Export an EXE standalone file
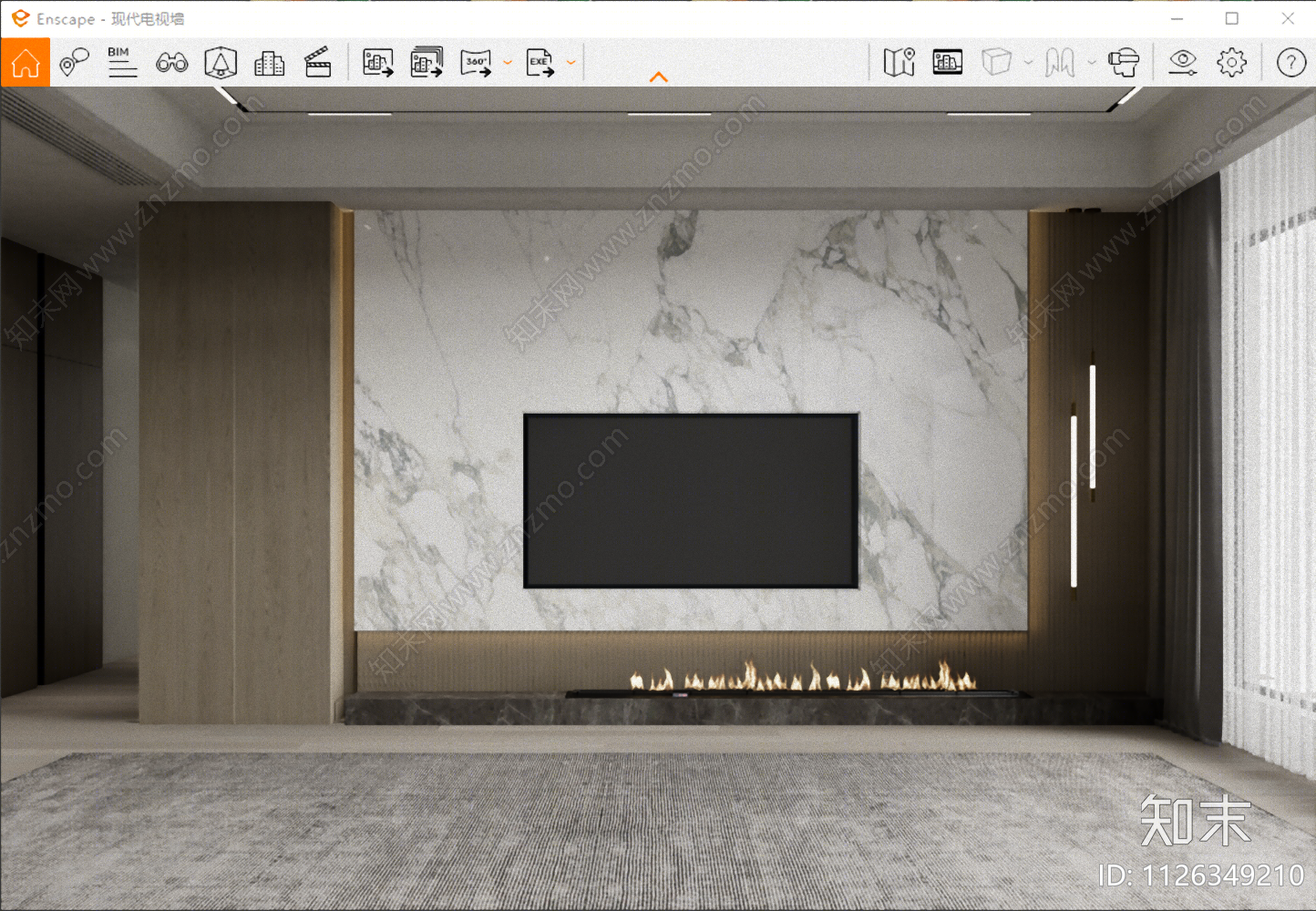The image size is (1316, 911). 540,63
